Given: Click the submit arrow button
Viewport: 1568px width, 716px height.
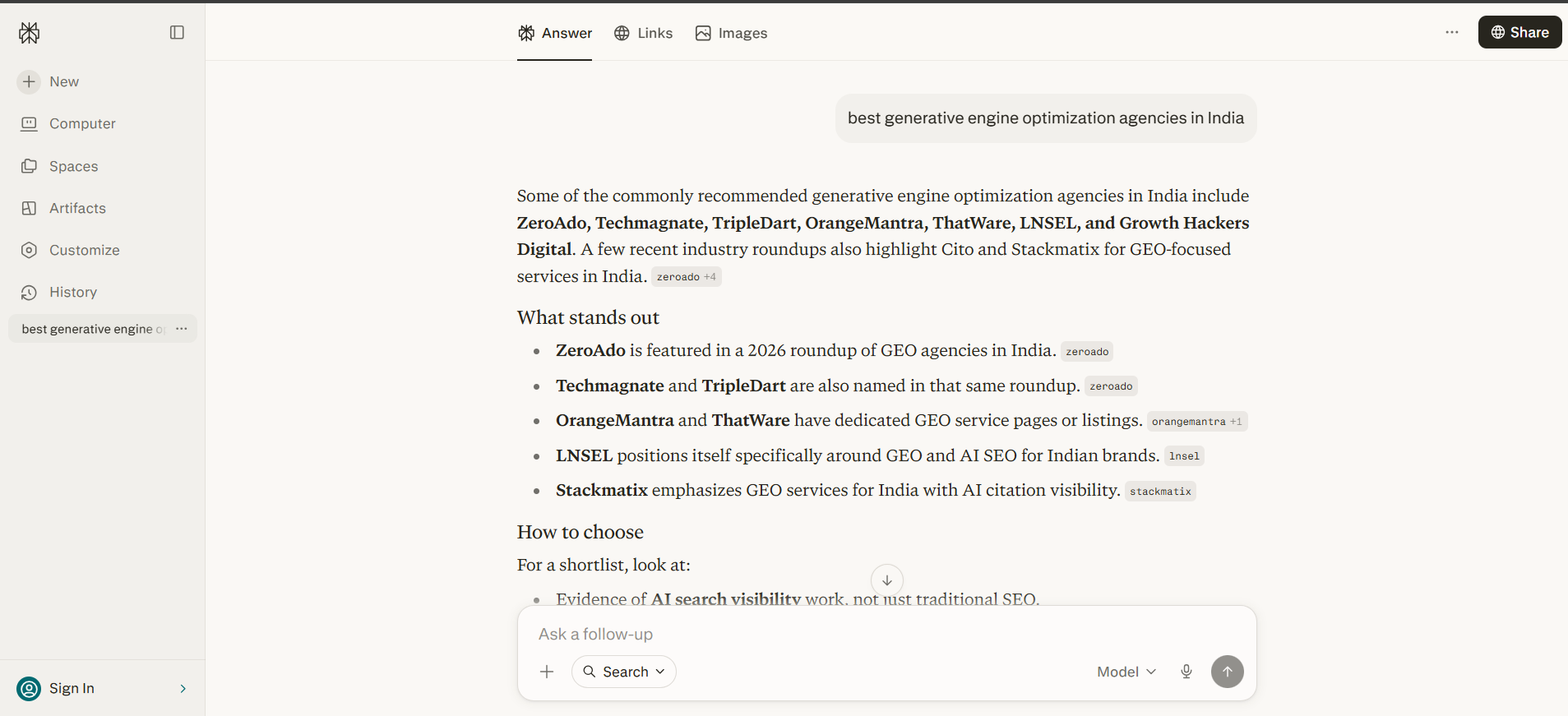Looking at the screenshot, I should coord(1228,672).
